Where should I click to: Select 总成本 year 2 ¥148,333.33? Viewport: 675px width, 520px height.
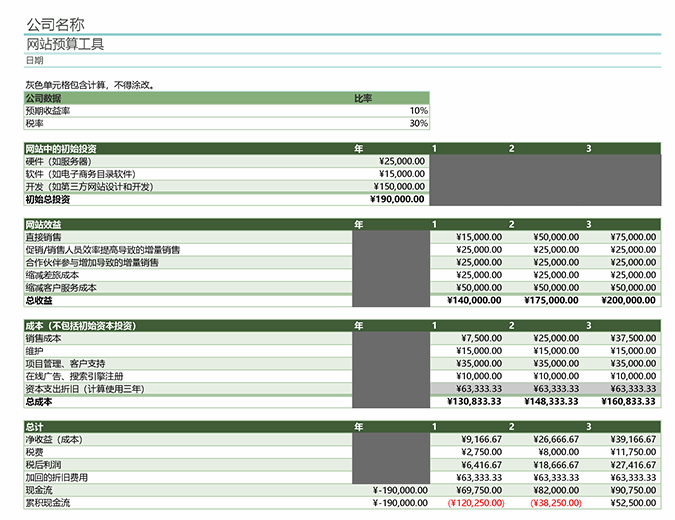551,401
